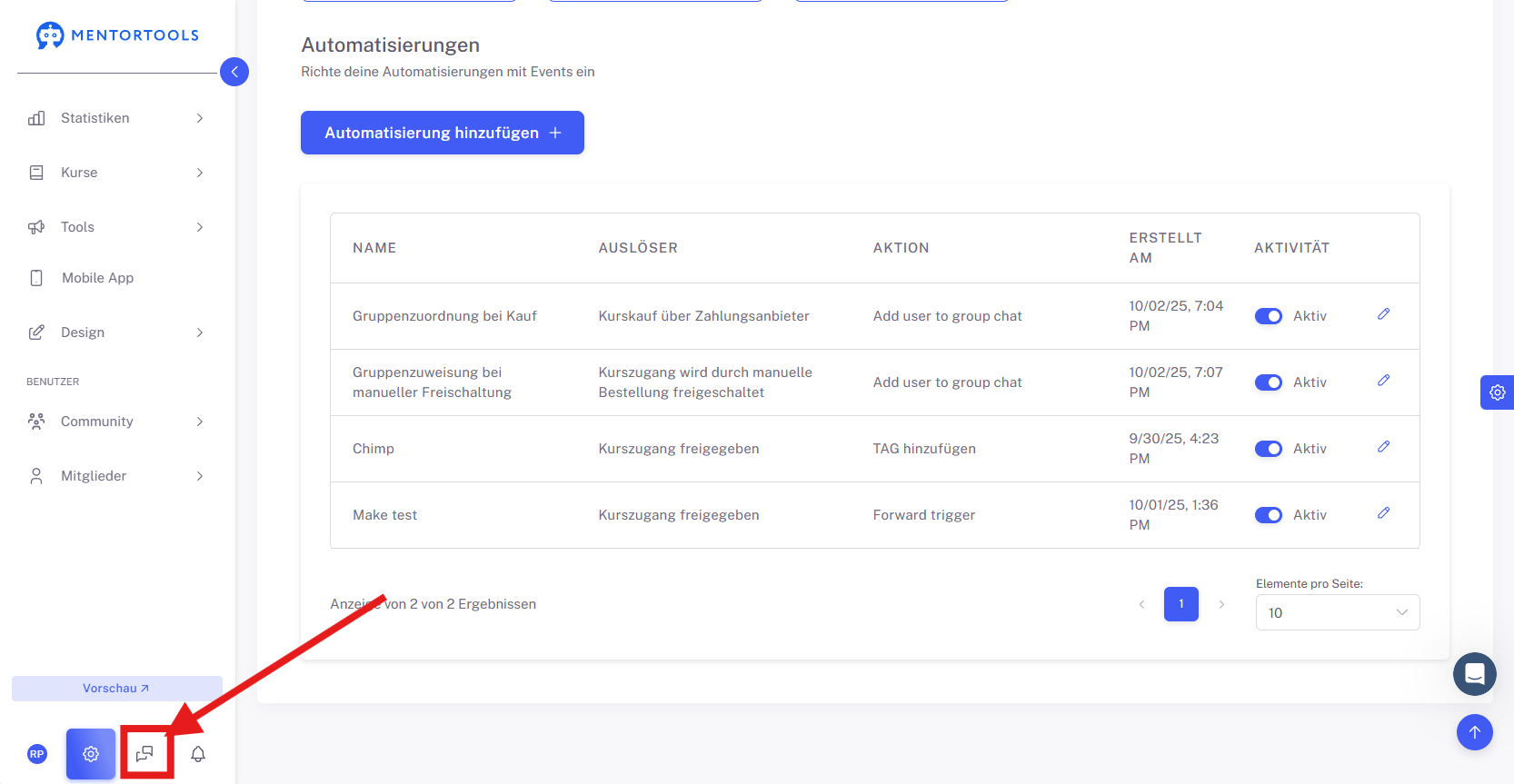Open the Elemente pro Seite dropdown
The height and width of the screenshot is (784, 1514).
[x=1338, y=612]
